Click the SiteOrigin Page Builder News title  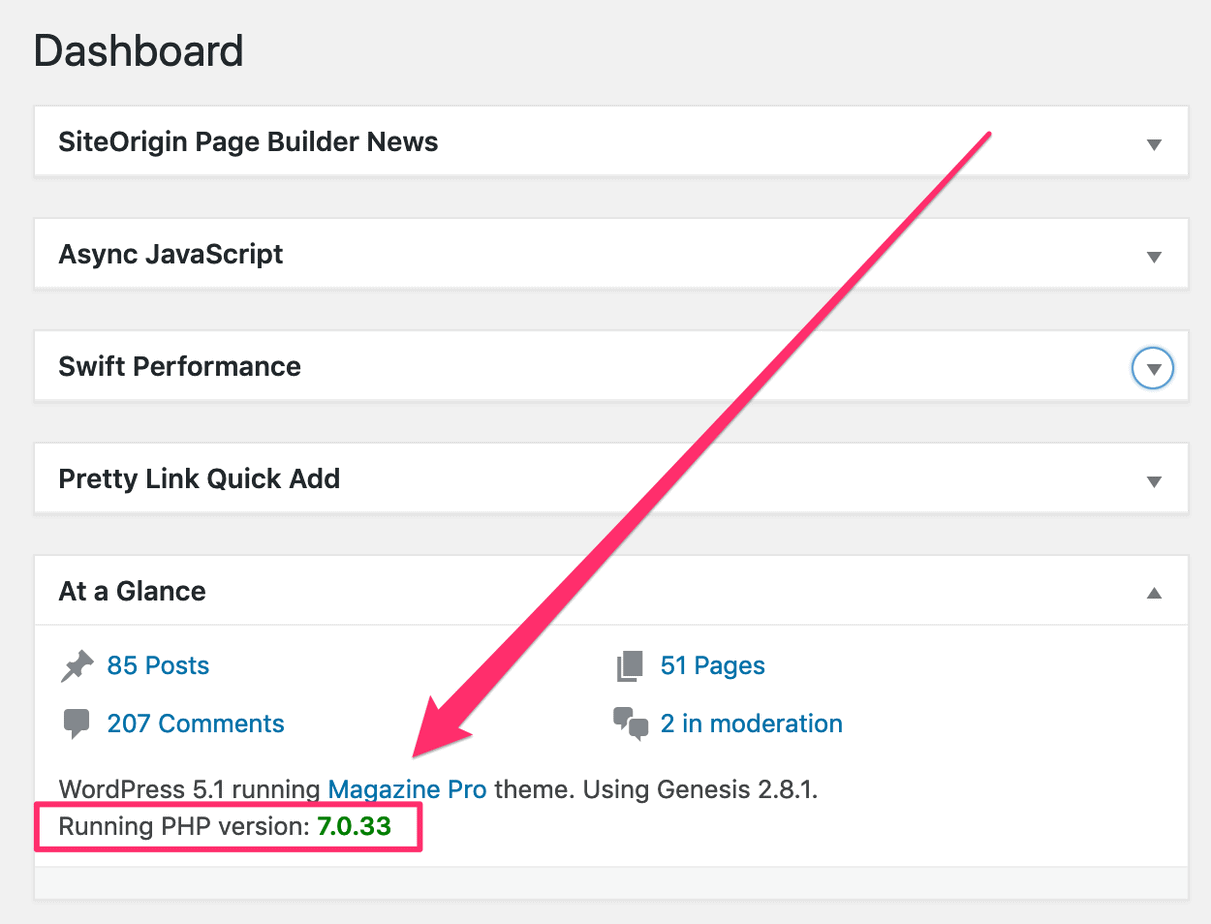click(x=248, y=142)
